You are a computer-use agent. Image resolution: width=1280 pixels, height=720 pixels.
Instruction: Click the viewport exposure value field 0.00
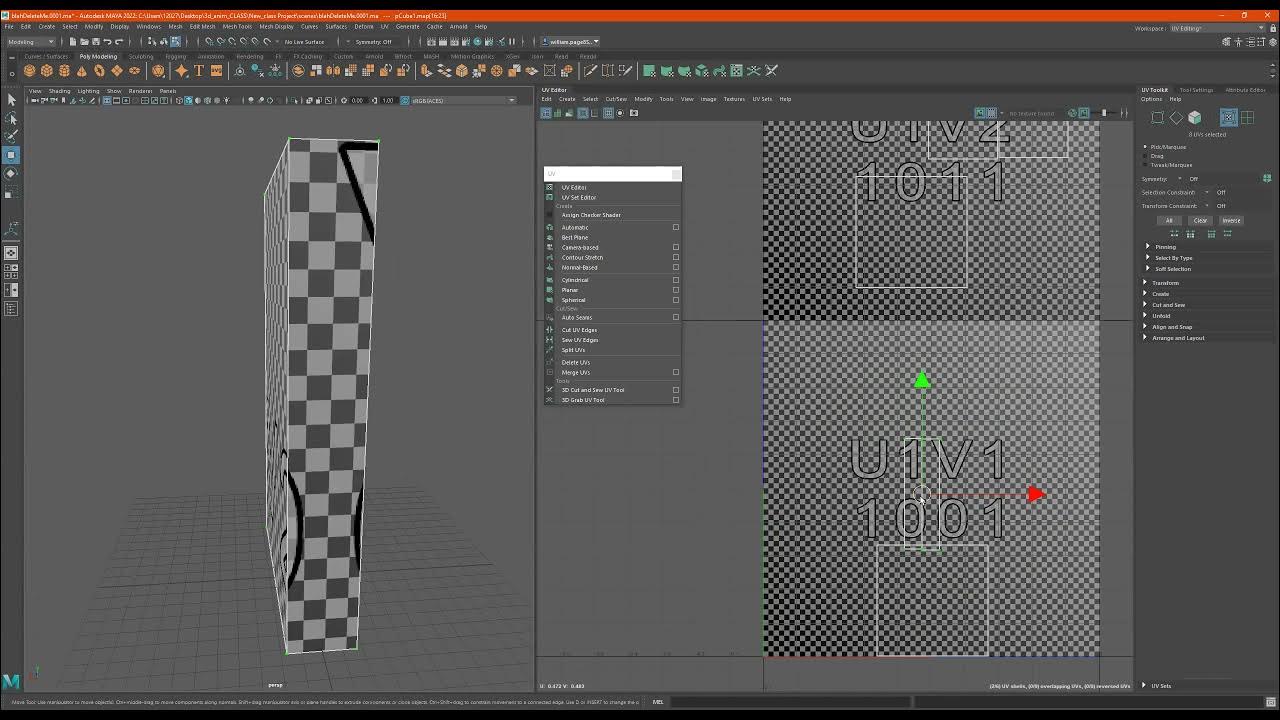tap(357, 100)
